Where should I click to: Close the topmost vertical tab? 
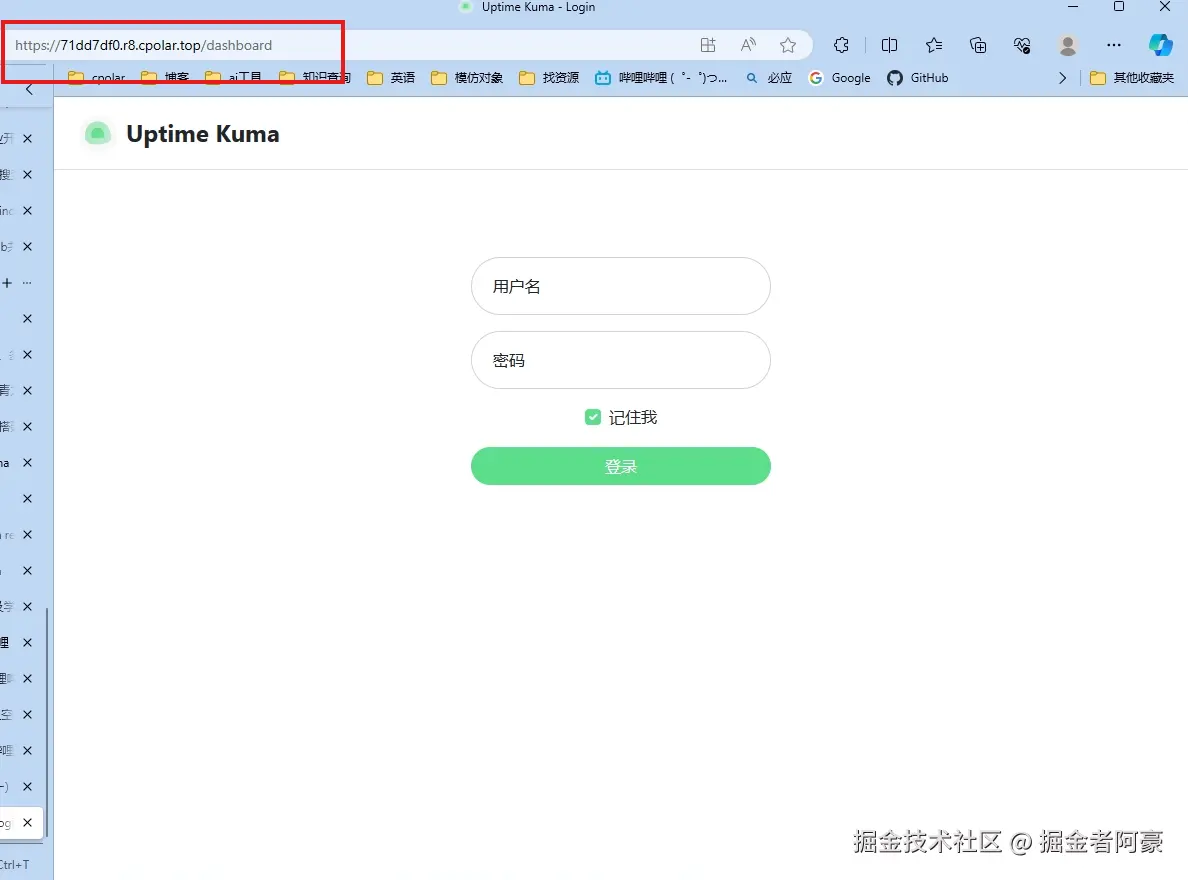click(27, 139)
